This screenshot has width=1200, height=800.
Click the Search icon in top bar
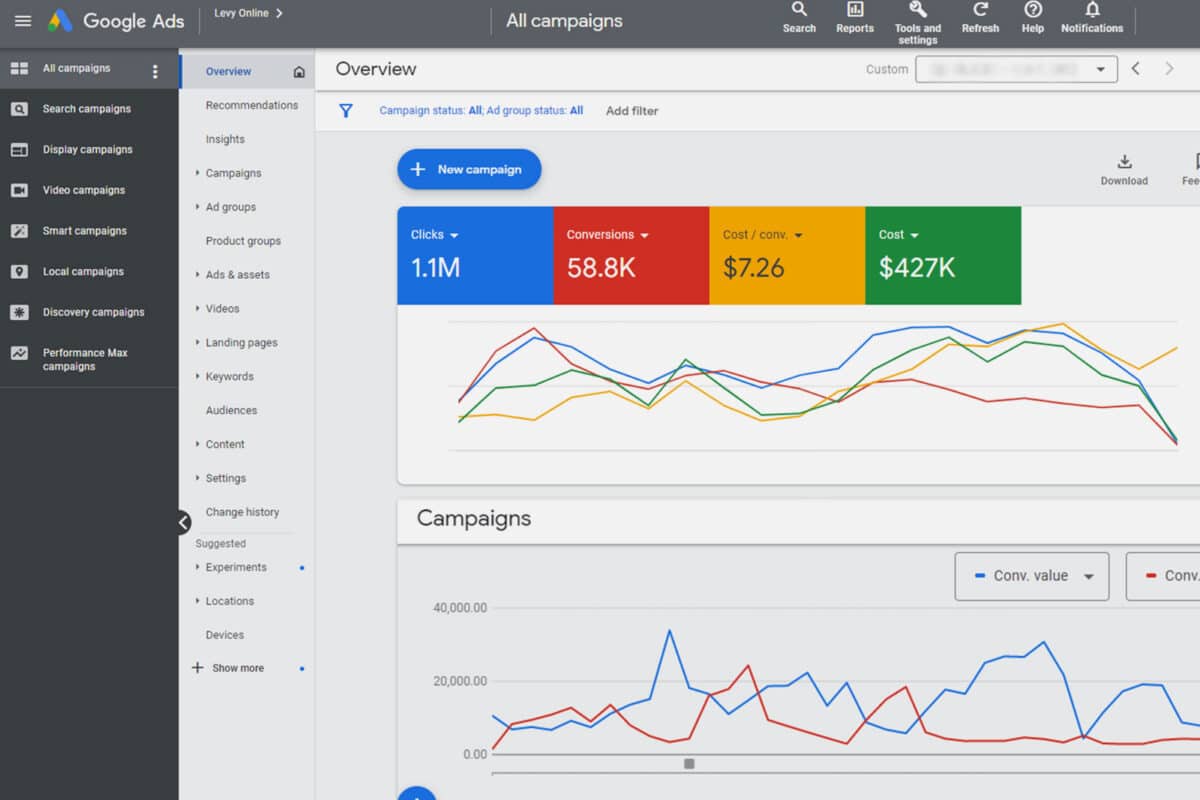[798, 14]
